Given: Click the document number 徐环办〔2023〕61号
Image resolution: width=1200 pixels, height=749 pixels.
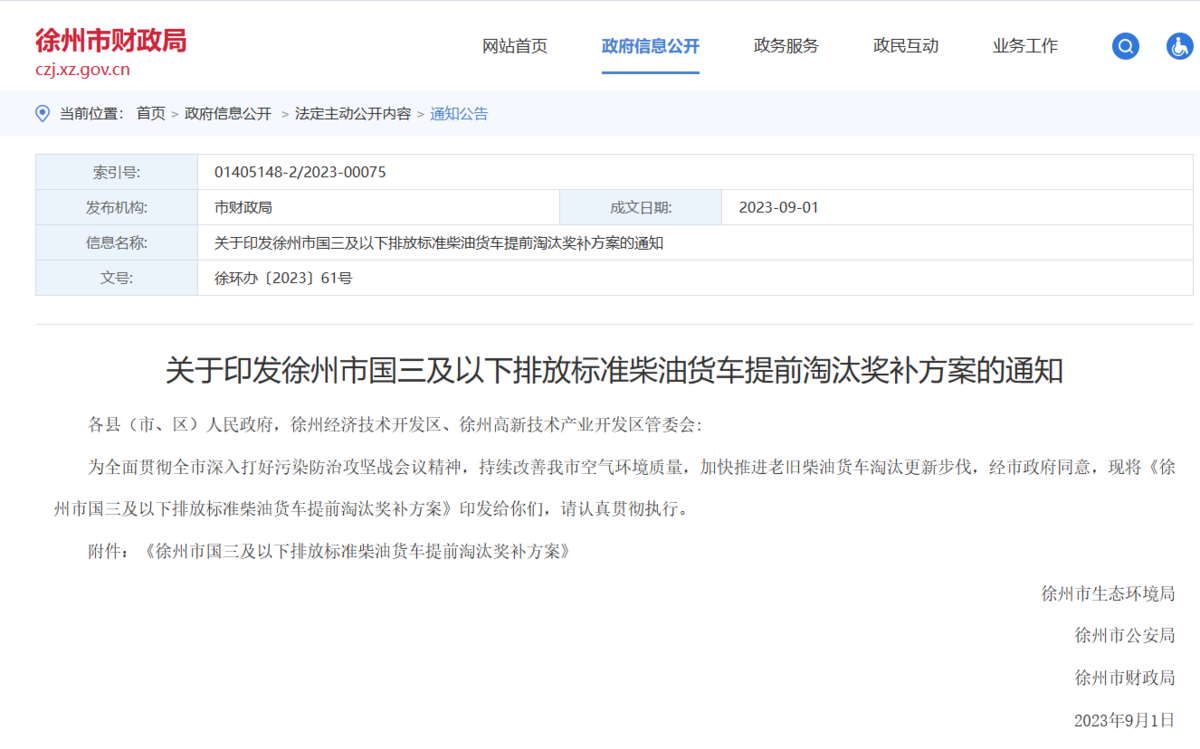Looking at the screenshot, I should click(283, 278).
